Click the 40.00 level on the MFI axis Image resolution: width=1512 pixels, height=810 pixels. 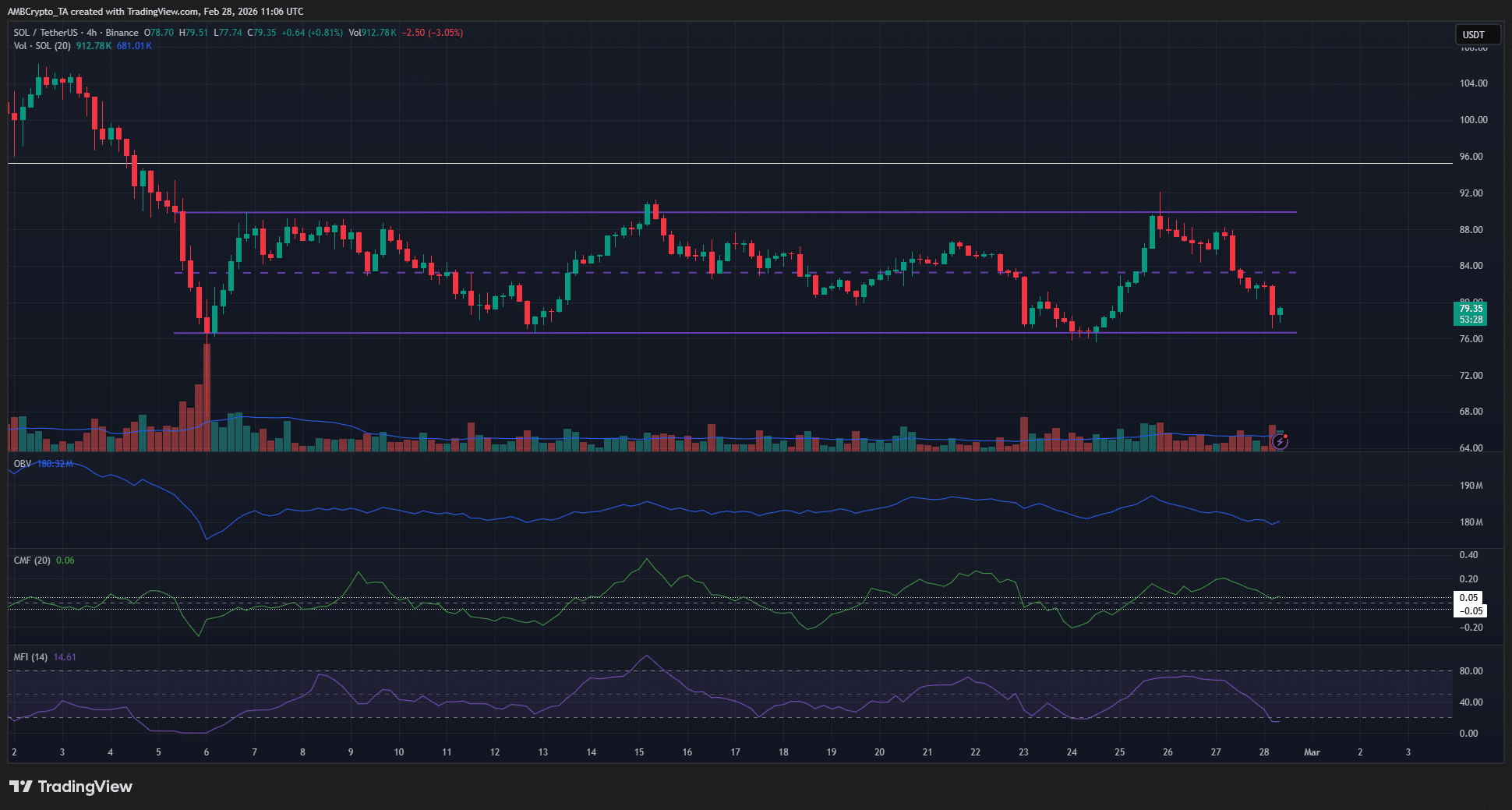1470,702
